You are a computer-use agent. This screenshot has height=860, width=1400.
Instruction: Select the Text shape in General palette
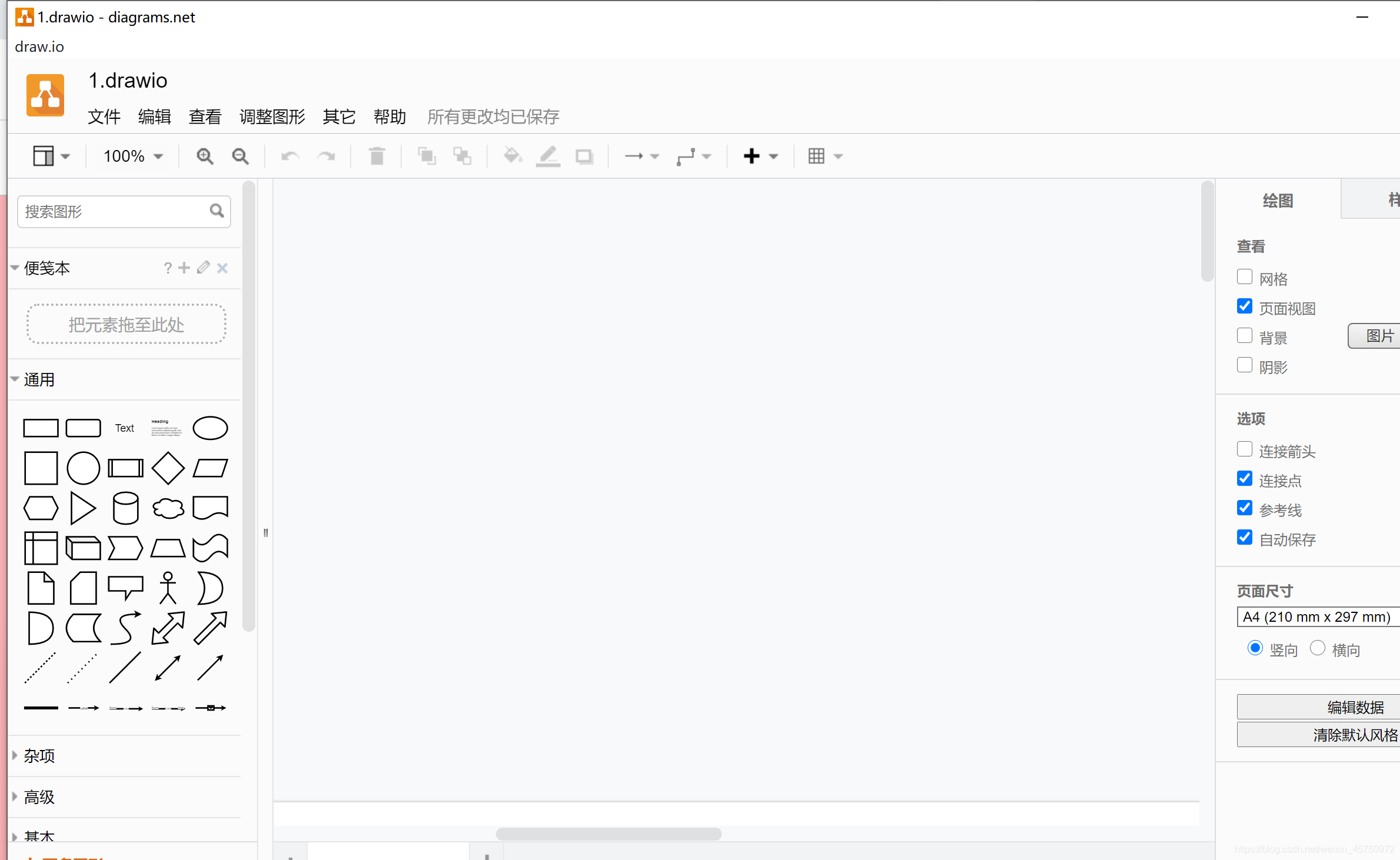(125, 428)
